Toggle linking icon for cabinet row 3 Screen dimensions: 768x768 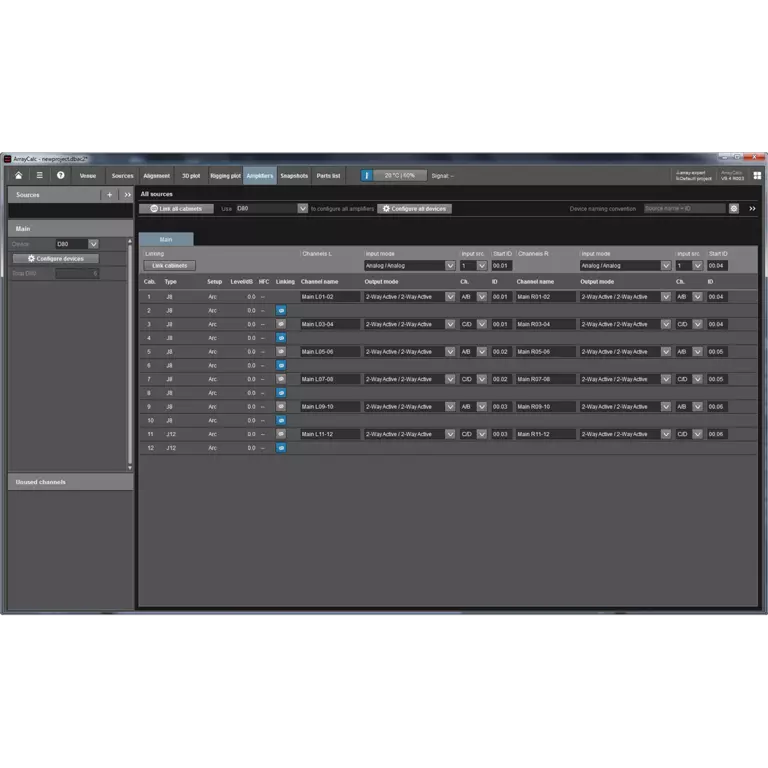point(281,324)
